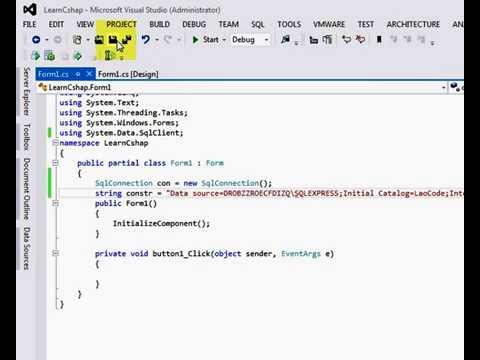The image size is (480, 360).
Task: Open the TOOLS menu
Action: coord(289,24)
